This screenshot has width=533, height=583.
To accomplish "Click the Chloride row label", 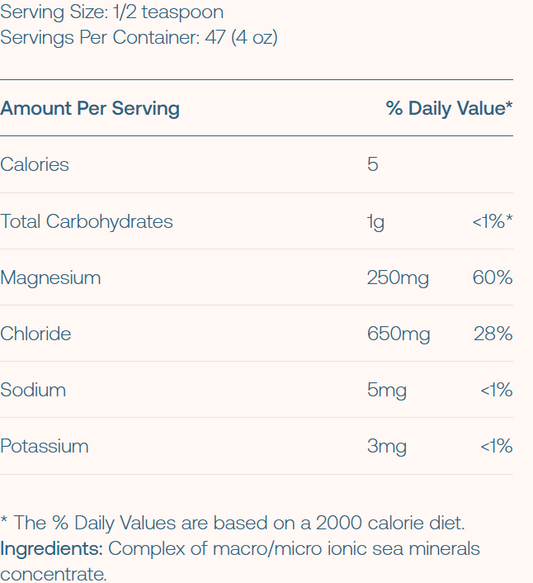I will pos(36,334).
